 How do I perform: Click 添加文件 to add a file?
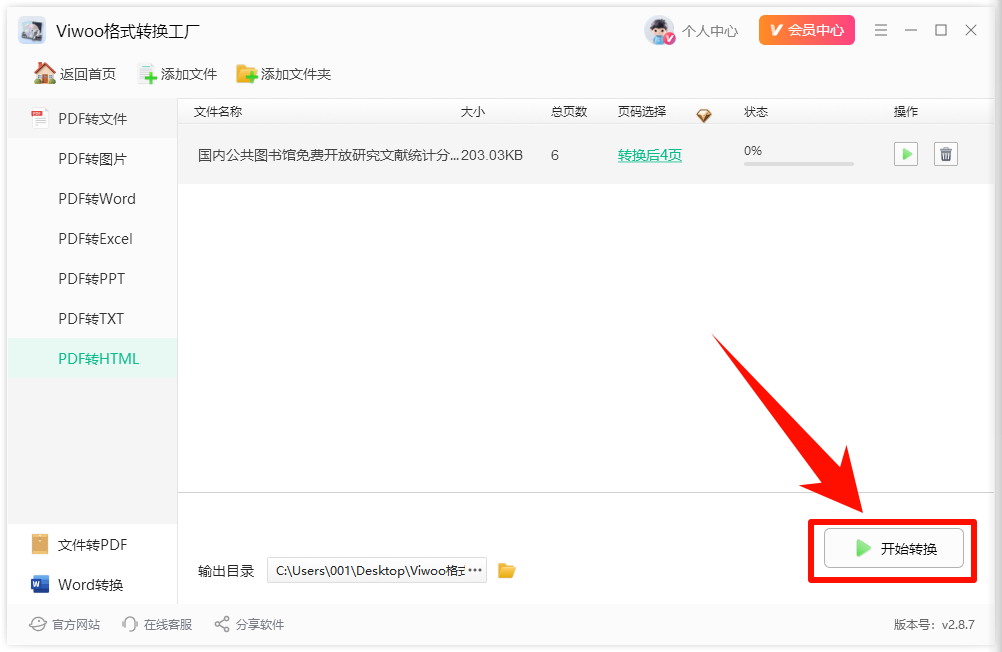pos(178,74)
